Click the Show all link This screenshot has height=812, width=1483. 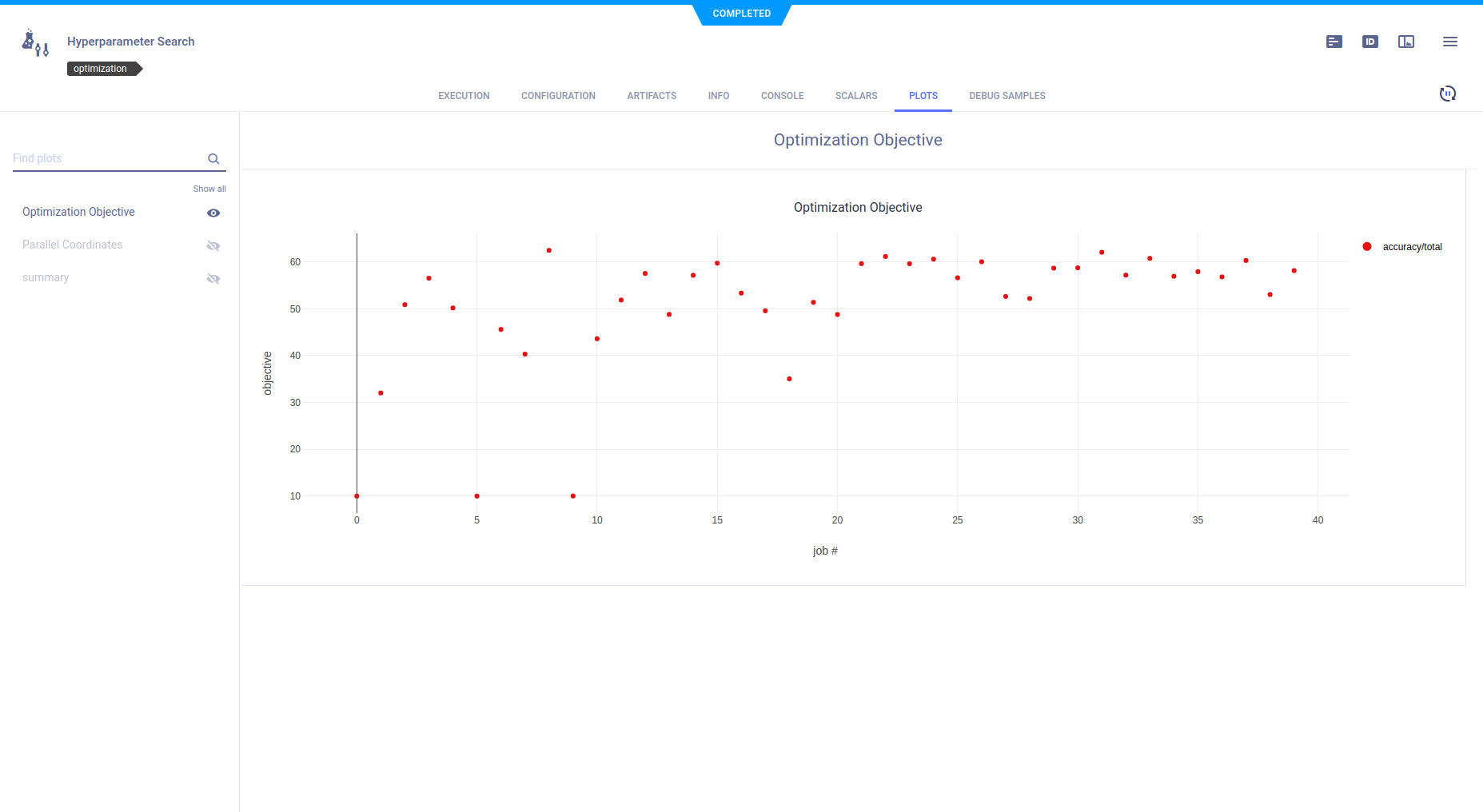click(209, 189)
